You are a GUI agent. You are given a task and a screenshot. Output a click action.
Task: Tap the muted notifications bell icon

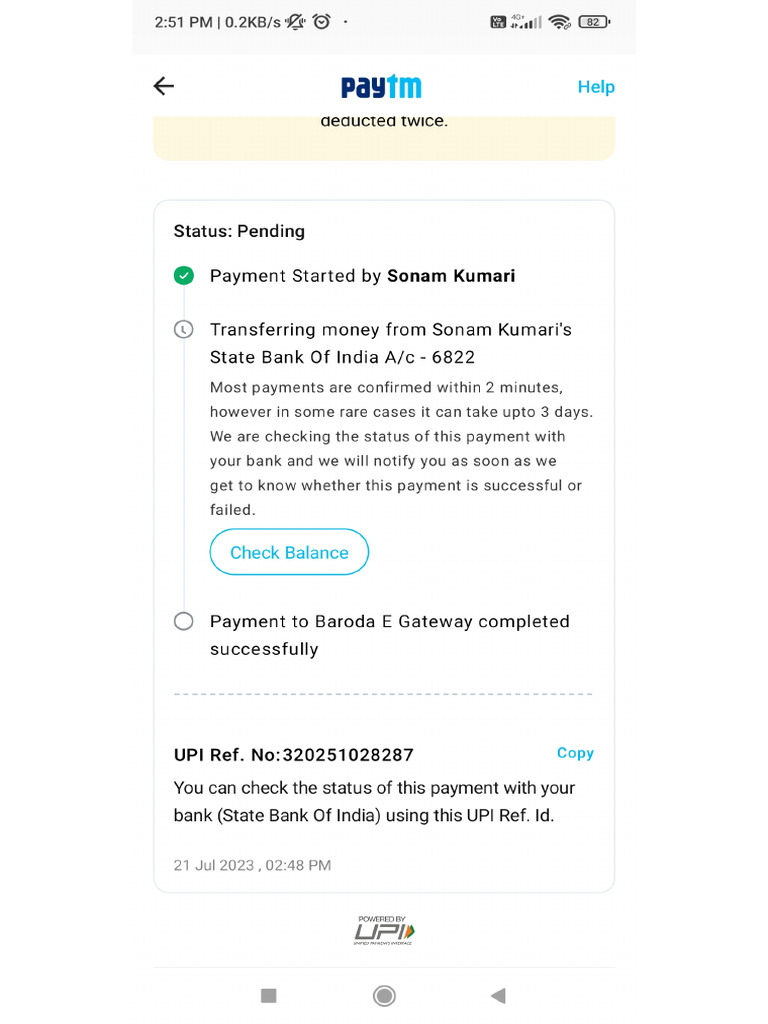[x=296, y=22]
